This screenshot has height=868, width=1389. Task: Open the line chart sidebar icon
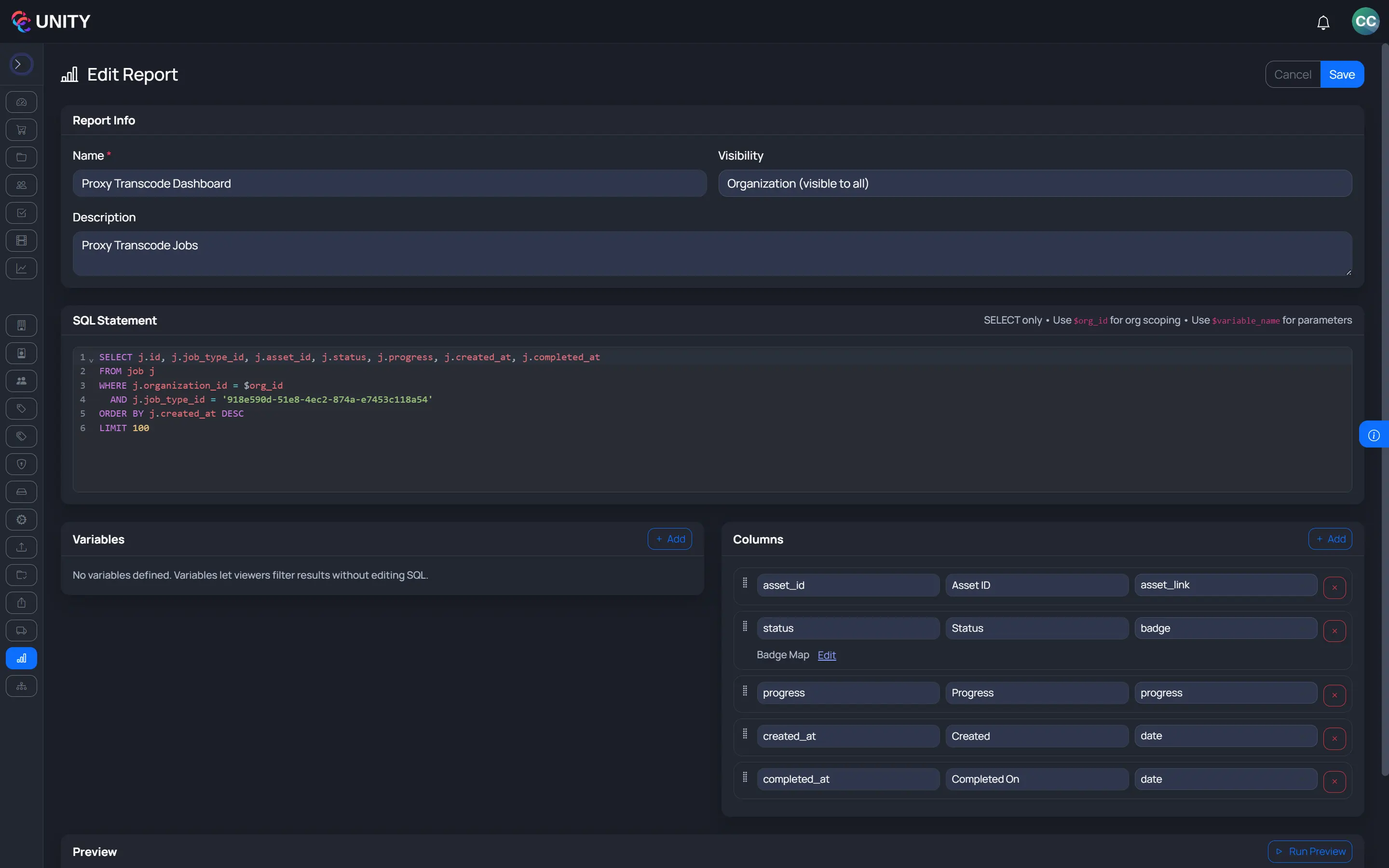tap(21, 268)
